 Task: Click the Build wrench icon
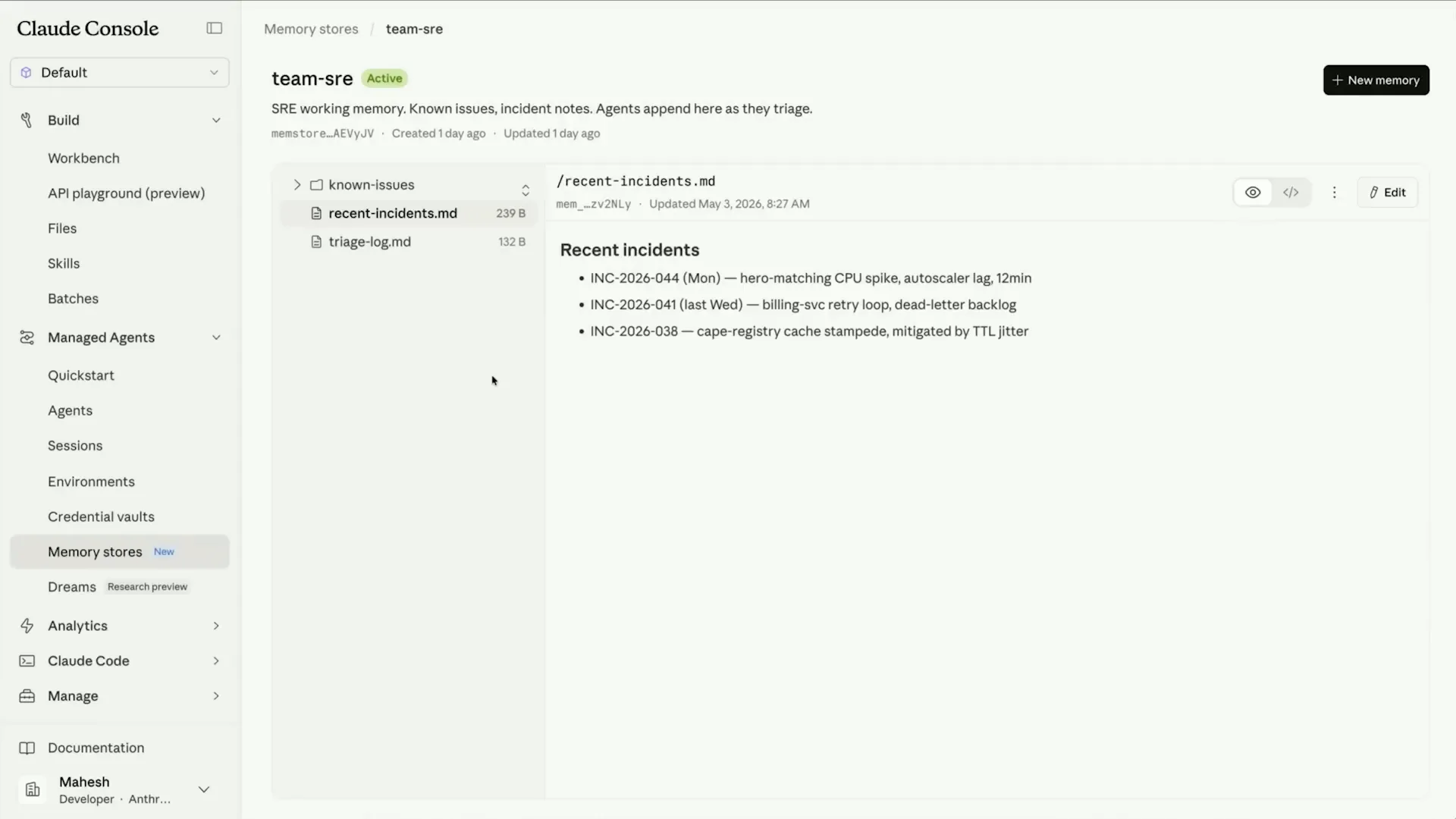[27, 120]
